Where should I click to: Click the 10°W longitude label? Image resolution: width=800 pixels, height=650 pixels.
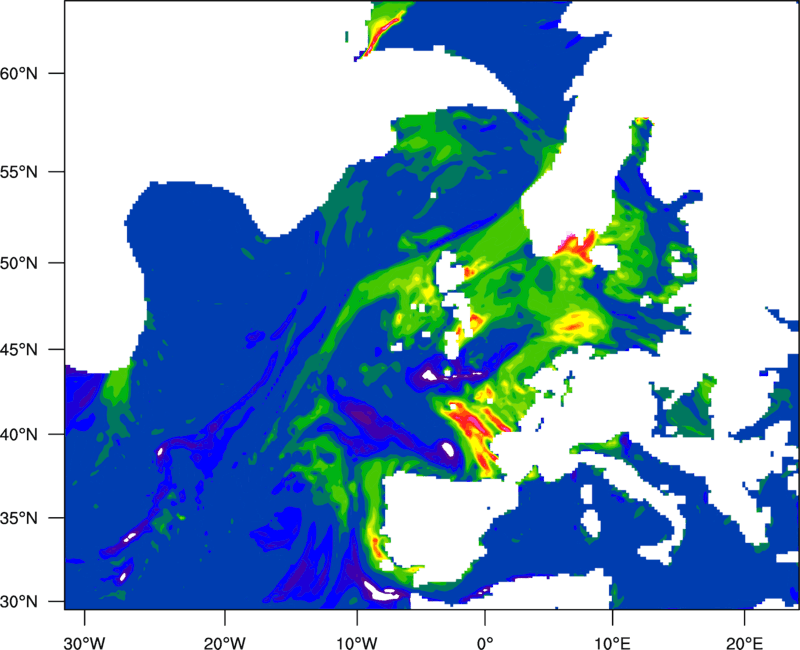[x=357, y=643]
